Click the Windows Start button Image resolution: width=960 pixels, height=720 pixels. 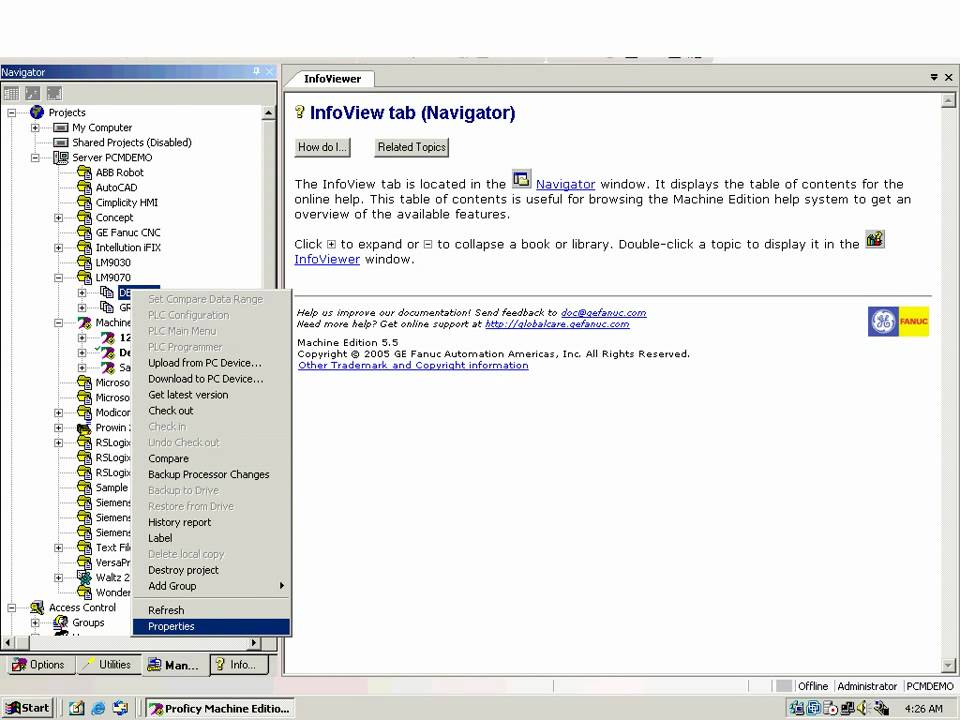tap(28, 708)
